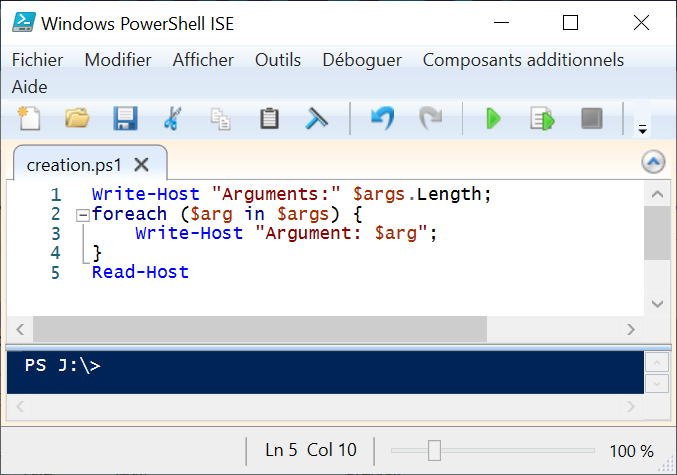Click line number 1 in the gutter
The width and height of the screenshot is (677, 475).
click(x=56, y=195)
